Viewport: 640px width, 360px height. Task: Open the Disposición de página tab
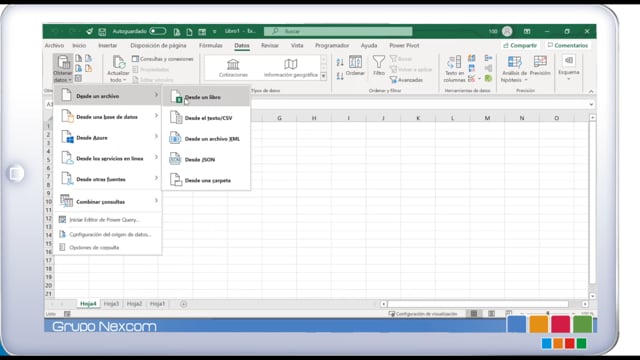158,45
